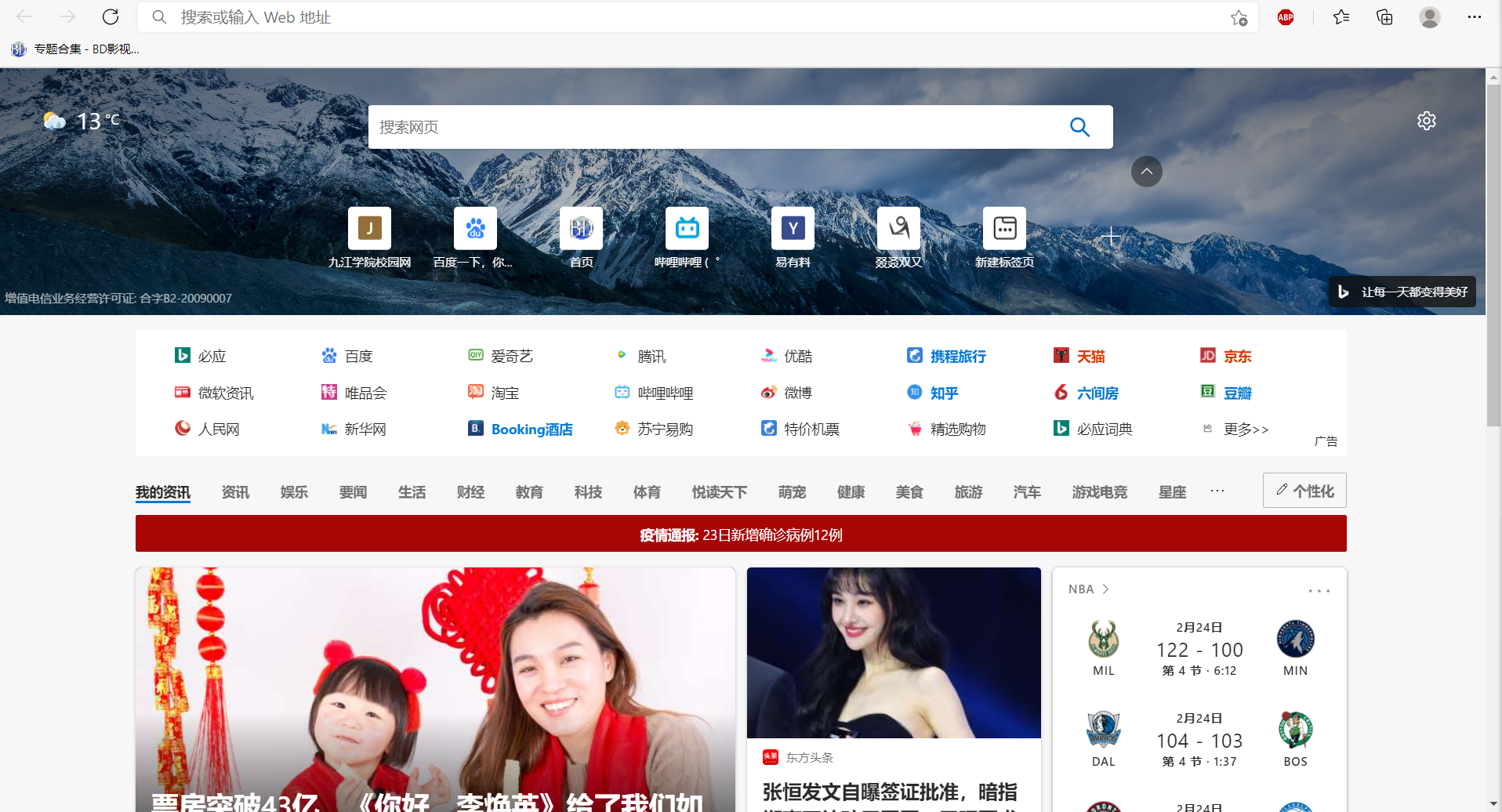
Task: Open NBA card options ellipsis
Action: click(1319, 590)
